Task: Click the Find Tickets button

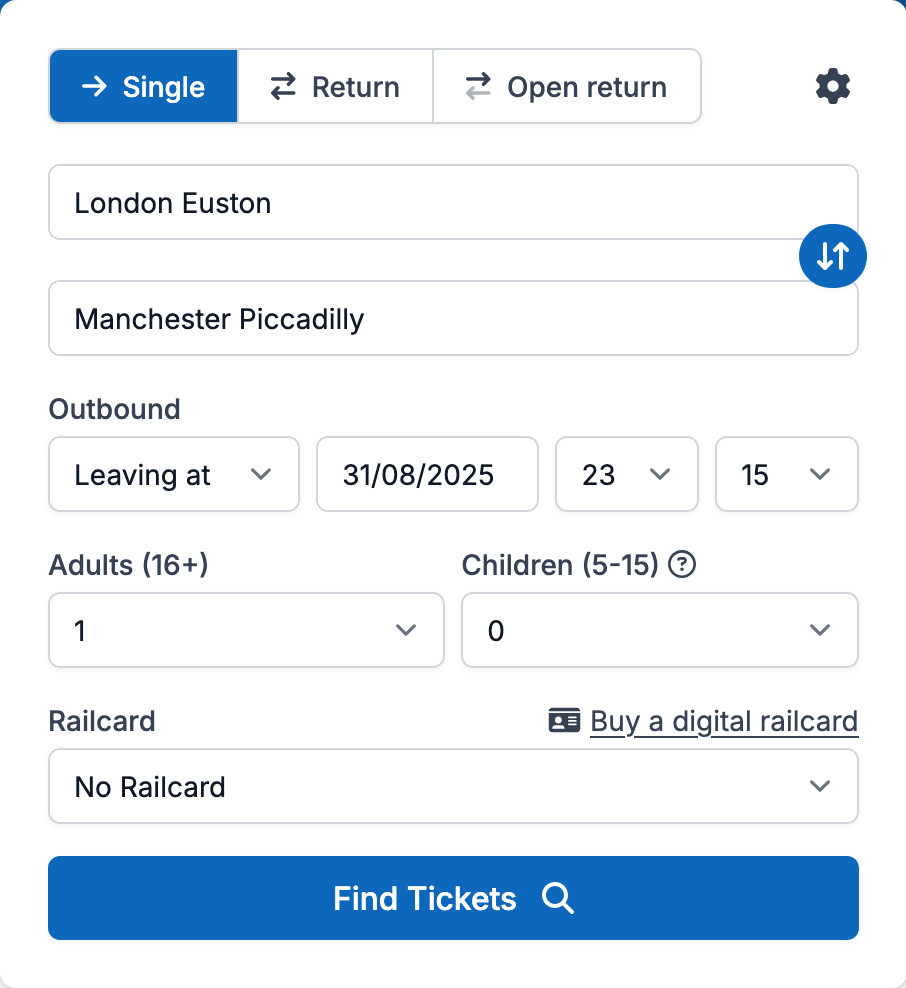Action: click(x=453, y=898)
